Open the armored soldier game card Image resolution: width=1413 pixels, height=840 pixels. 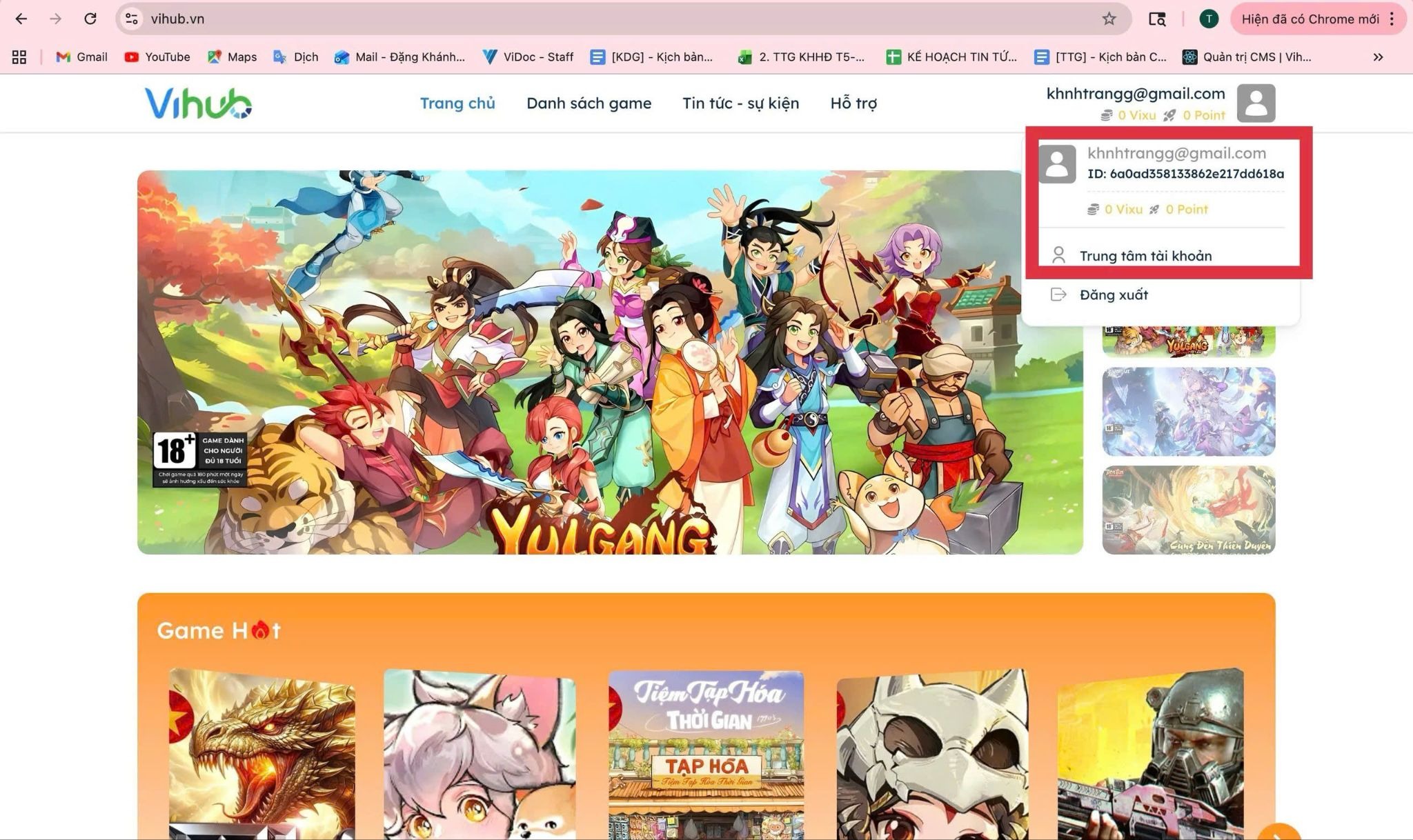1150,754
